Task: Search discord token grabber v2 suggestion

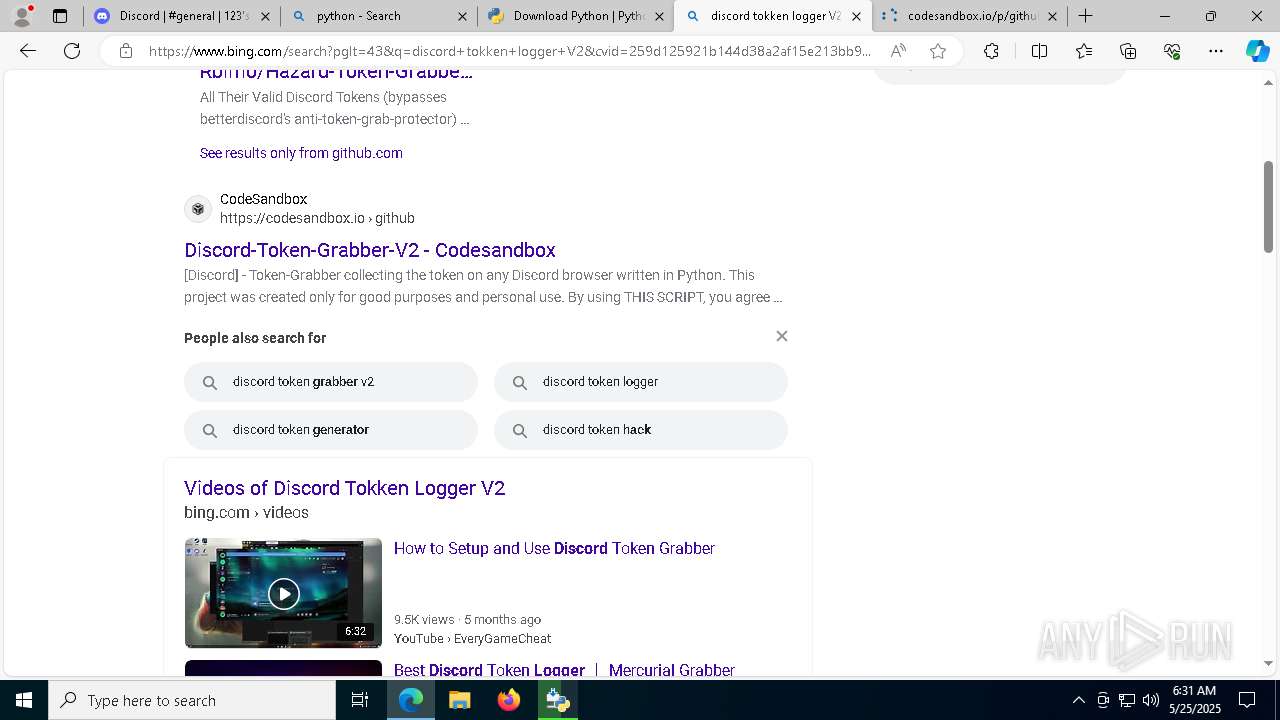Action: [331, 382]
